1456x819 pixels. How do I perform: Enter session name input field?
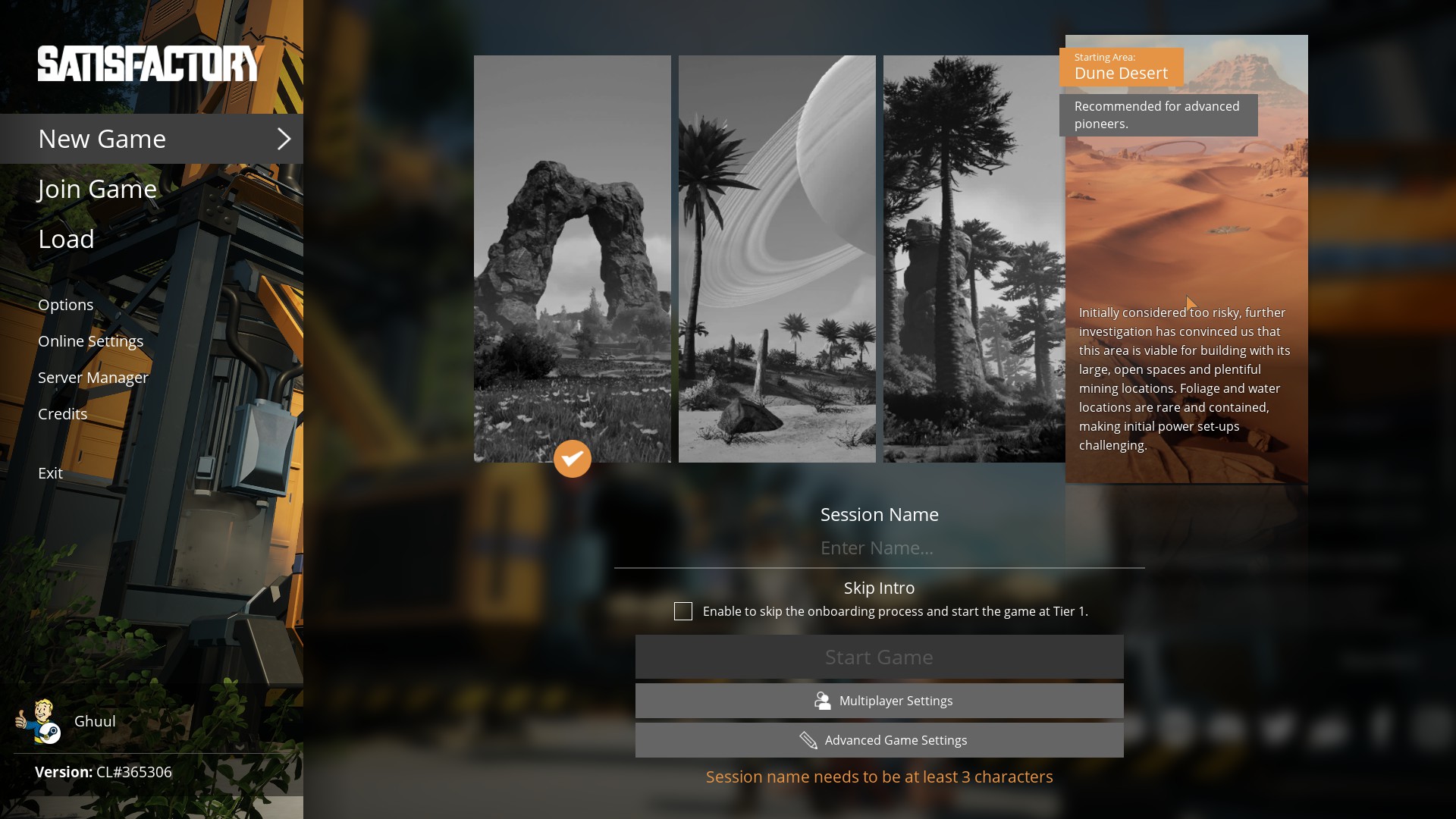(879, 548)
